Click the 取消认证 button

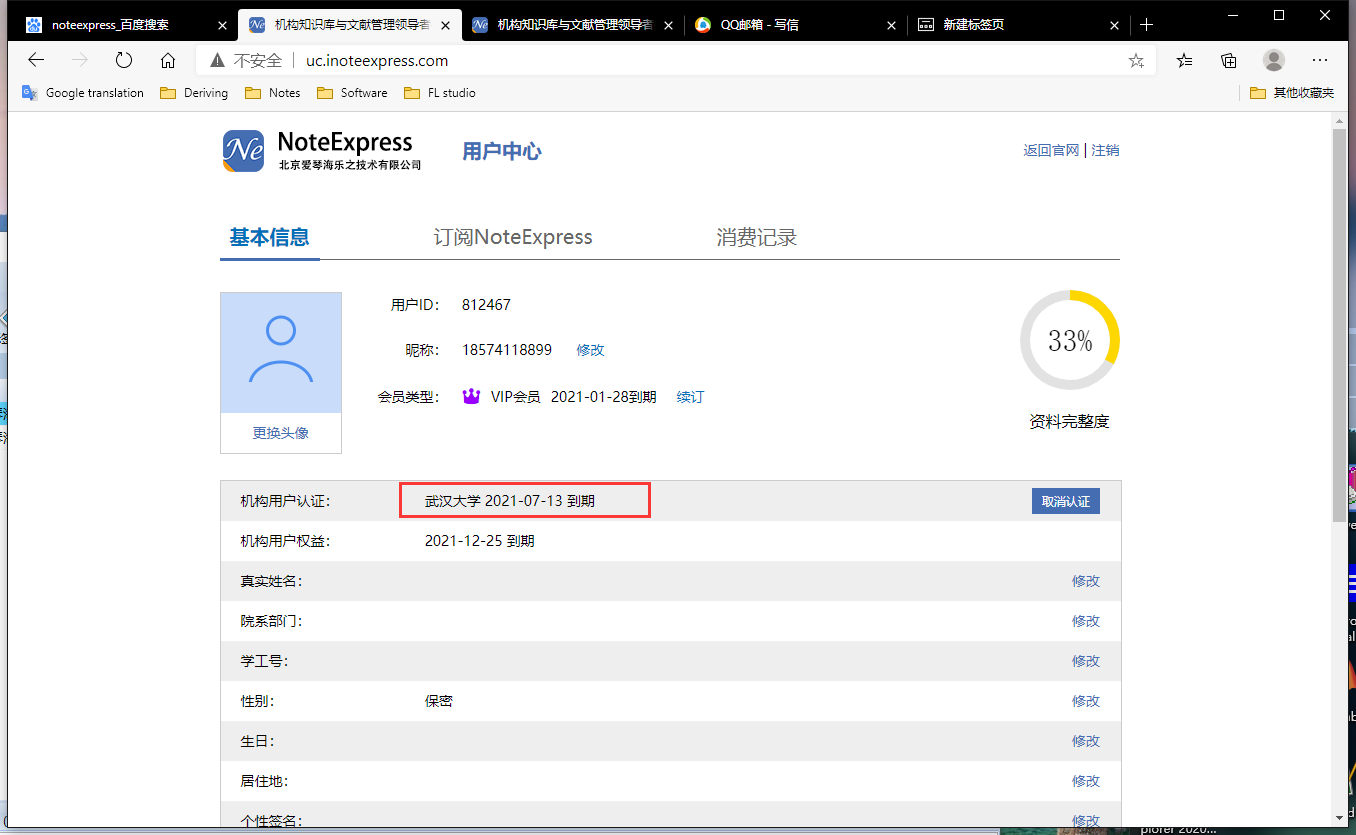(1066, 501)
